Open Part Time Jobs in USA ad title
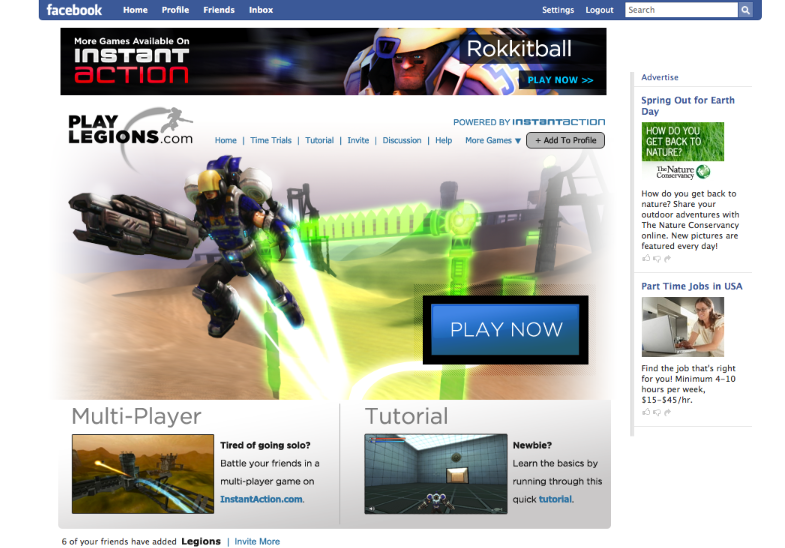 click(x=692, y=286)
